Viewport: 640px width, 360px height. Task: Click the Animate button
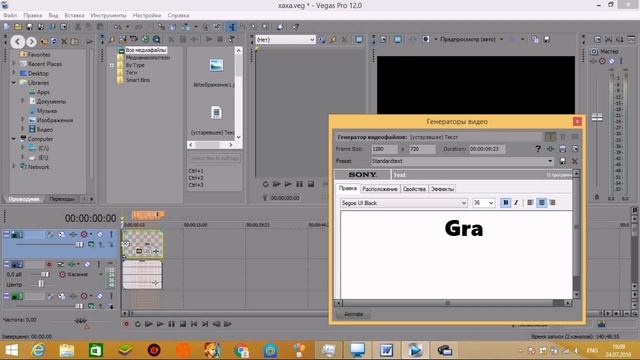pyautogui.click(x=353, y=314)
